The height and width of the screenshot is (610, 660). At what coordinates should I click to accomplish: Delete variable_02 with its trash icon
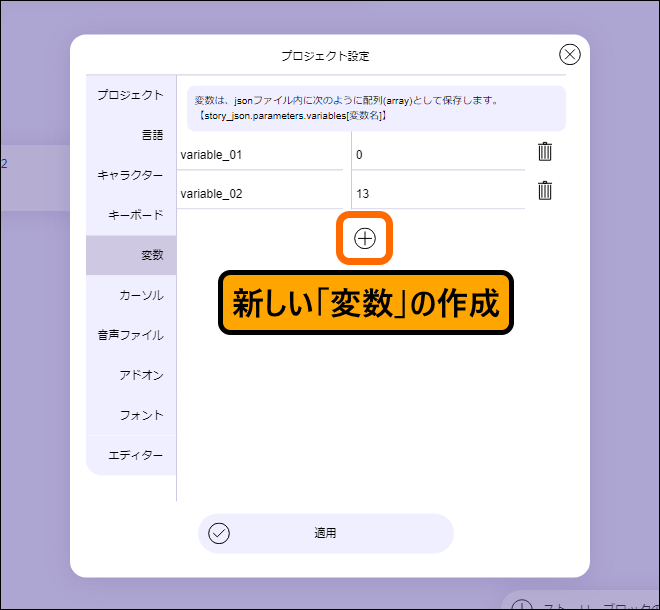coord(545,191)
